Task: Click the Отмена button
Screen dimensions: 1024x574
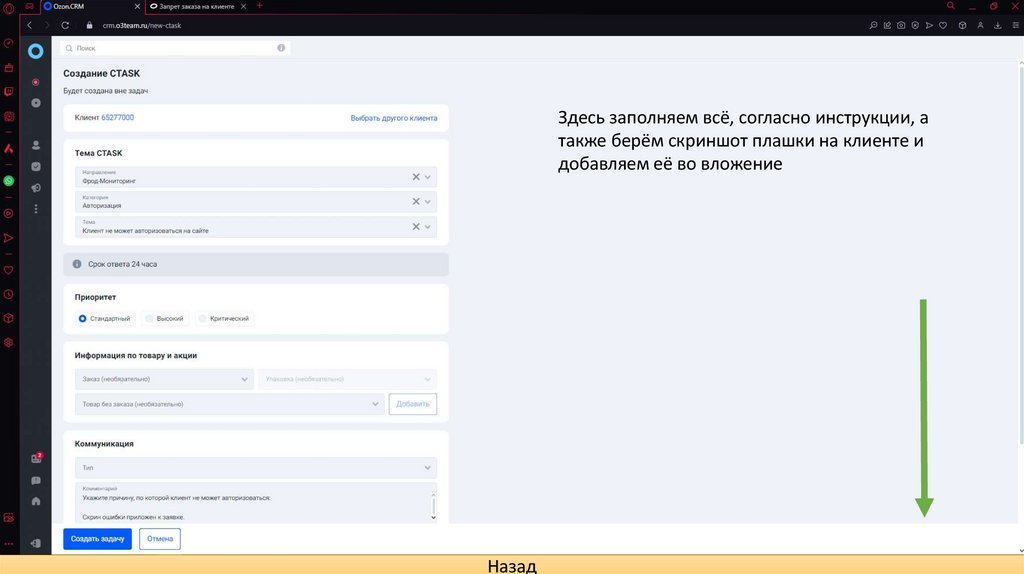Action: tap(160, 539)
